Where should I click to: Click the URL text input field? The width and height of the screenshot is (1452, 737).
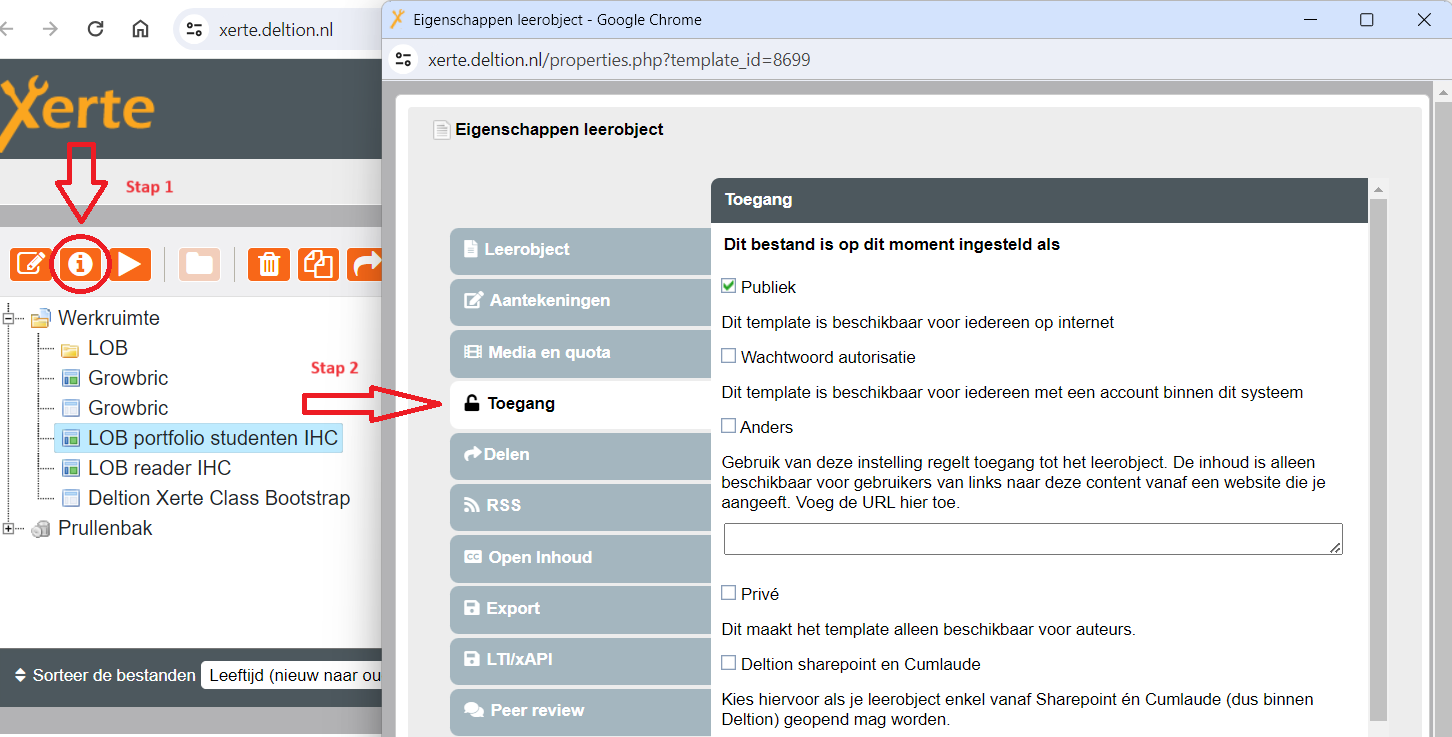[1032, 538]
